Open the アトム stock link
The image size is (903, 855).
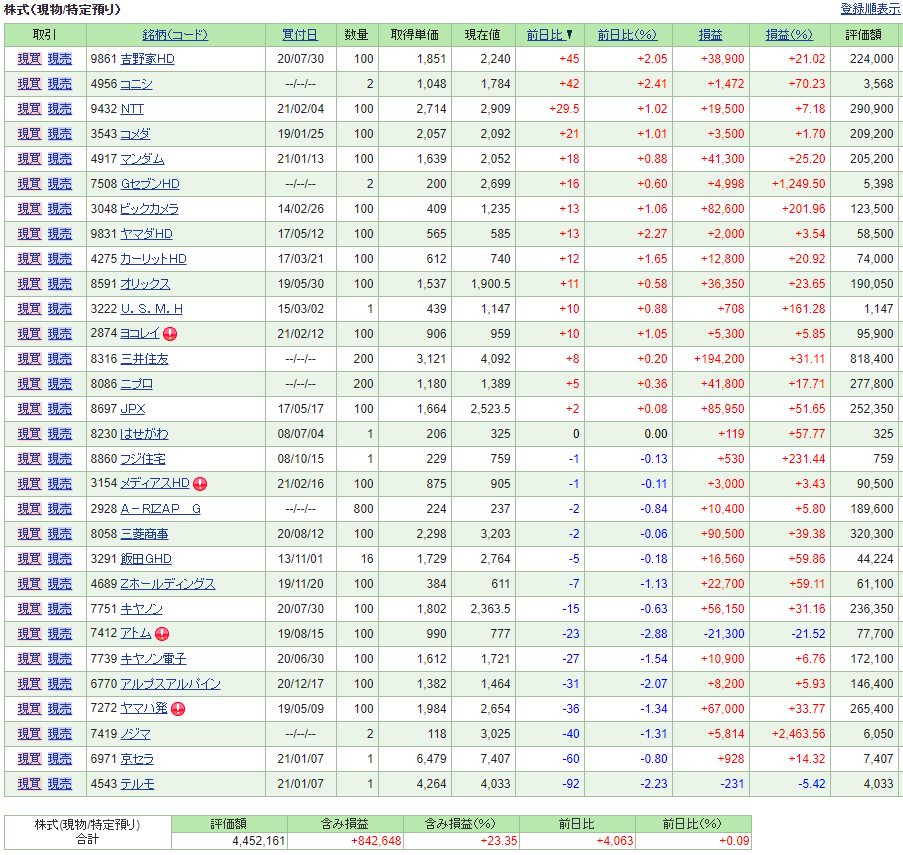136,633
